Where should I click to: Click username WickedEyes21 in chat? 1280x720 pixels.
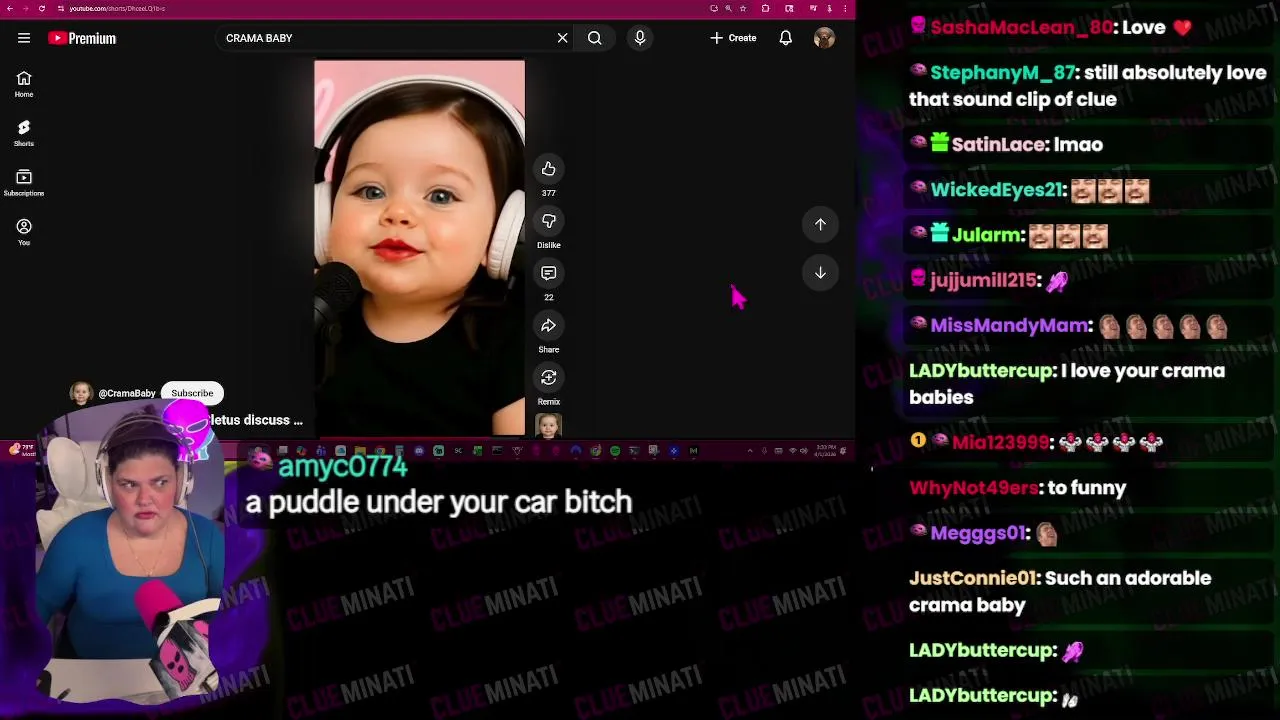(996, 190)
